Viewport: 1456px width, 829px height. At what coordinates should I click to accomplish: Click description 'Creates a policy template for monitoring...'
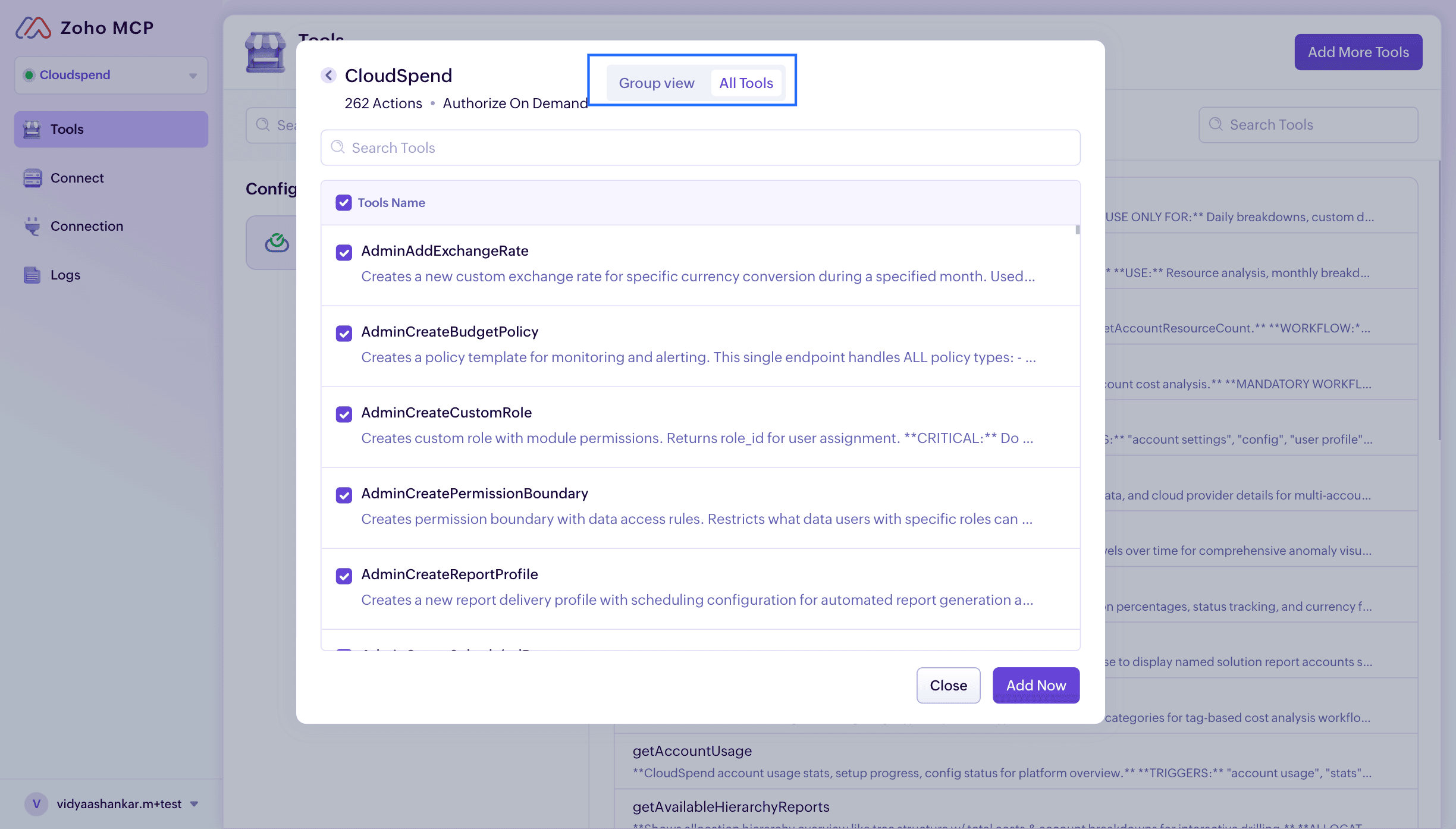698,357
